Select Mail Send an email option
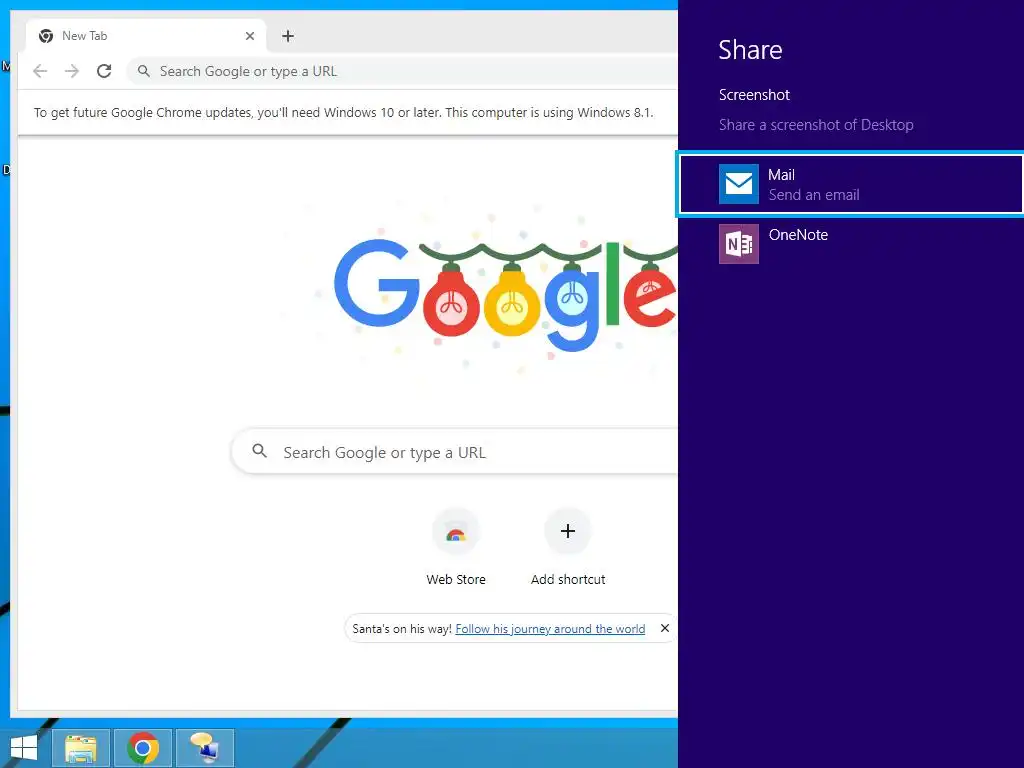The image size is (1024, 768). coord(850,184)
